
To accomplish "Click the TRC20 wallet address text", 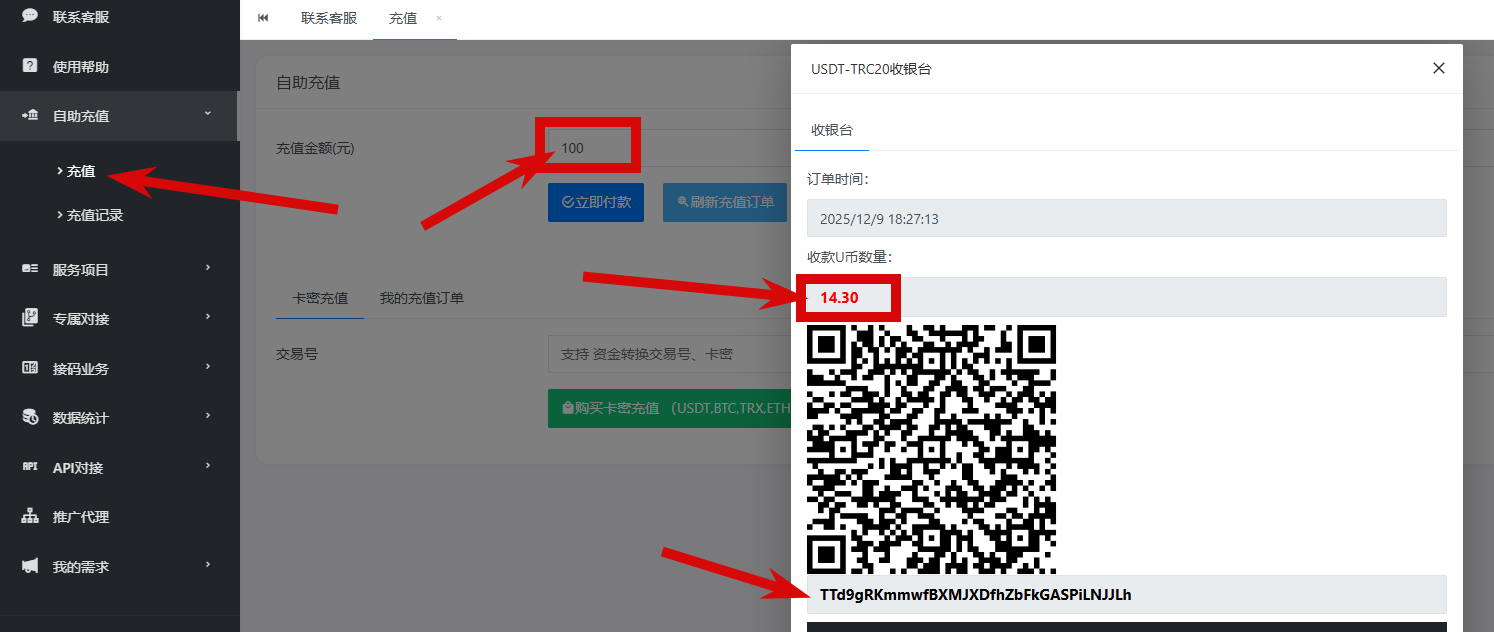I will tap(976, 595).
